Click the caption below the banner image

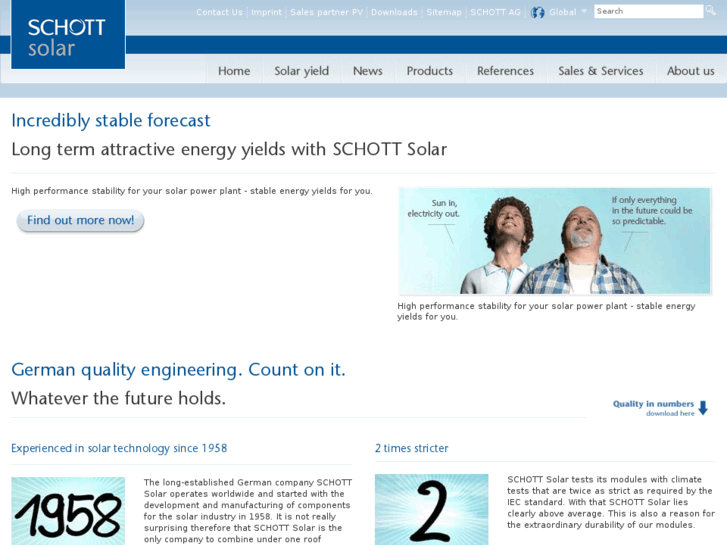546,311
